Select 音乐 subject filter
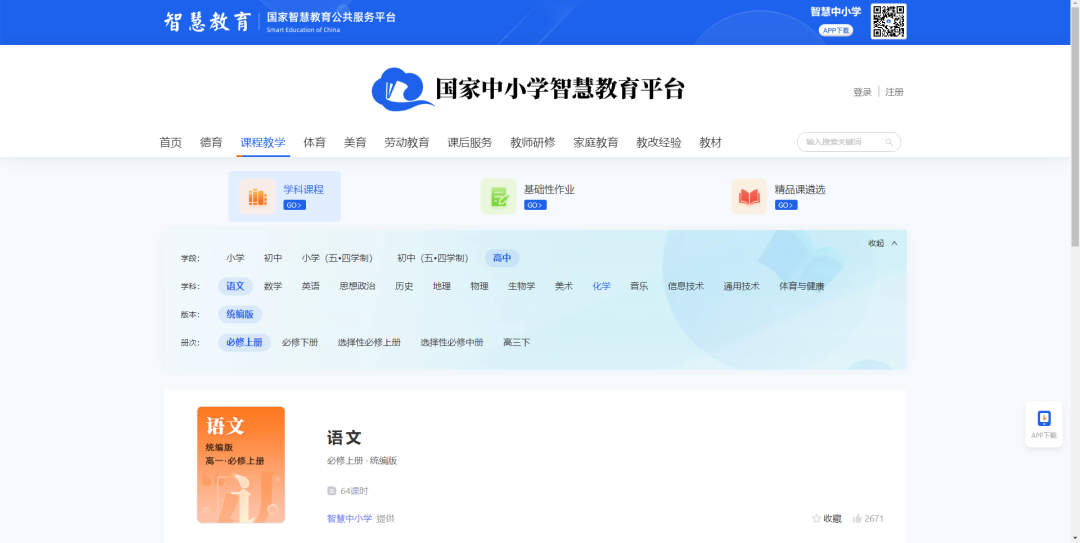This screenshot has height=543, width=1080. pyautogui.click(x=639, y=287)
